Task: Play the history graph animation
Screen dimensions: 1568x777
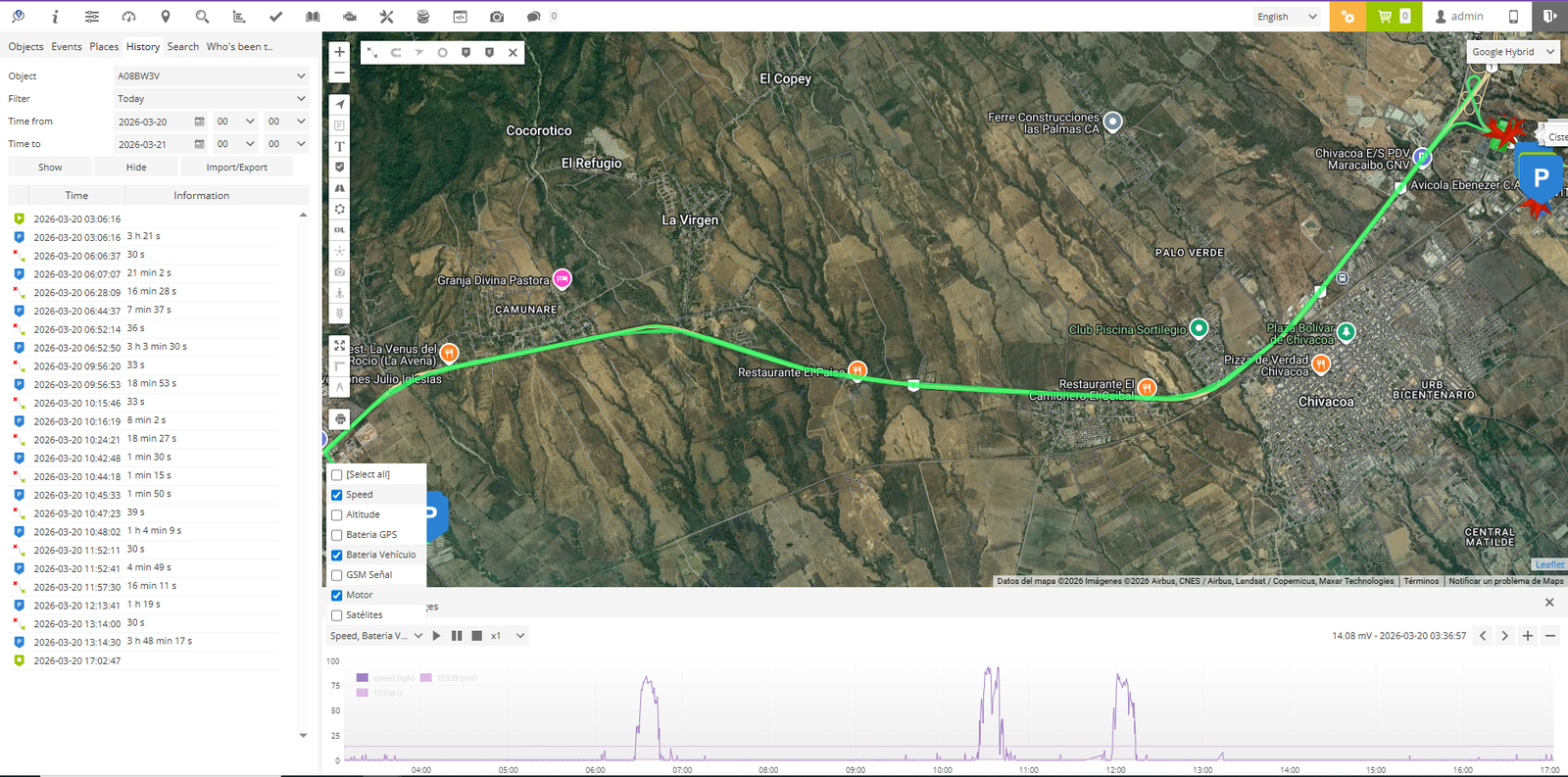Action: (x=437, y=636)
